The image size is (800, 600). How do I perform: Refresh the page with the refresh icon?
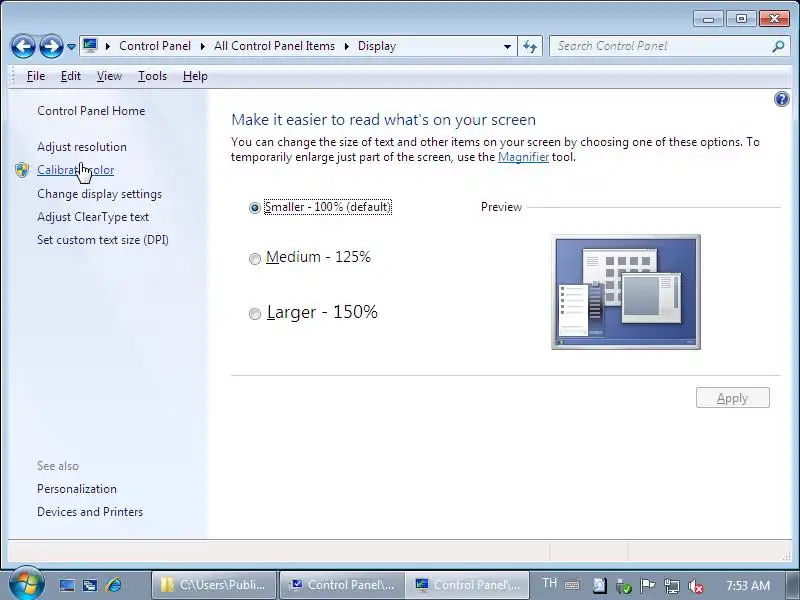[530, 46]
